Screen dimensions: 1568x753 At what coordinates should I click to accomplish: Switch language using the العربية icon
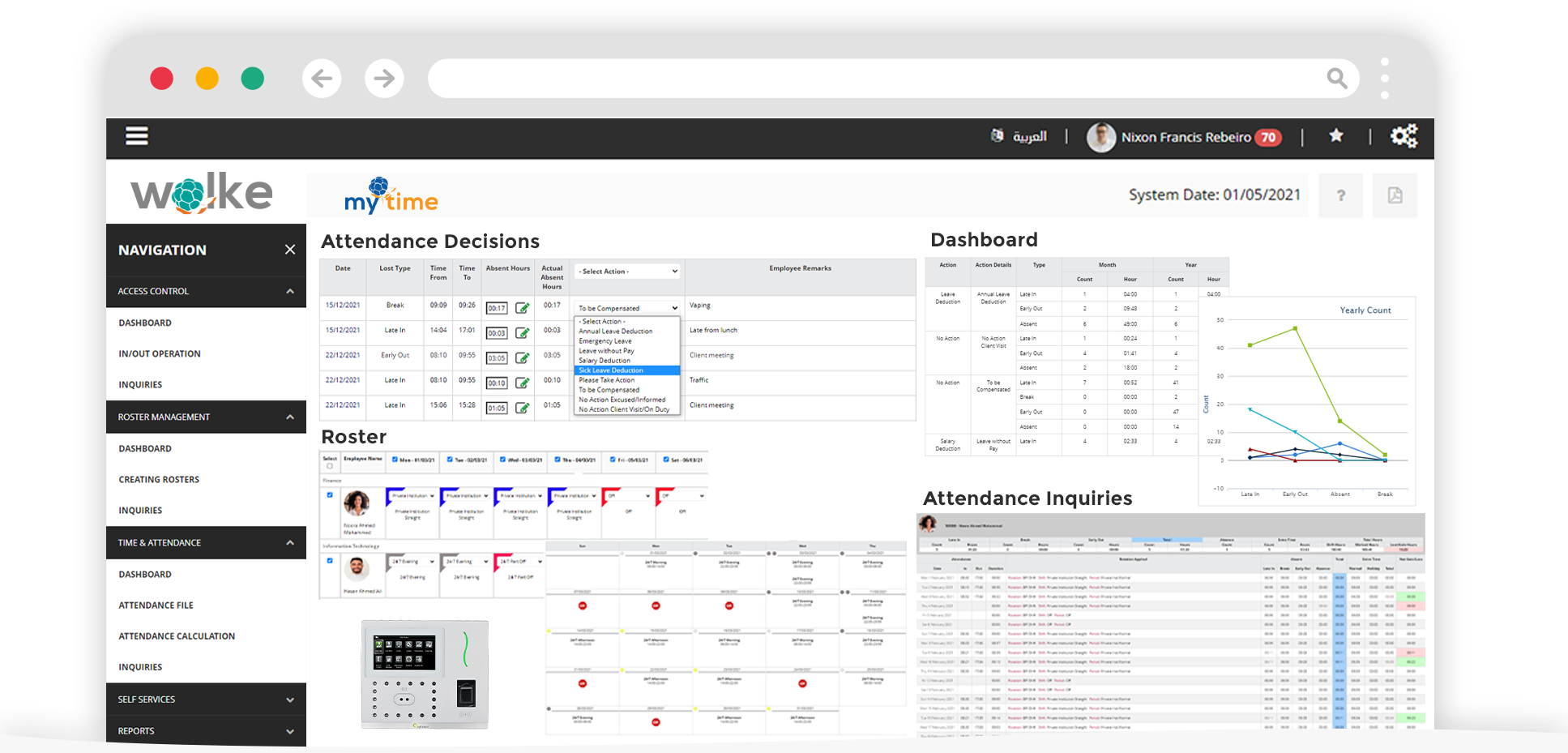997,135
